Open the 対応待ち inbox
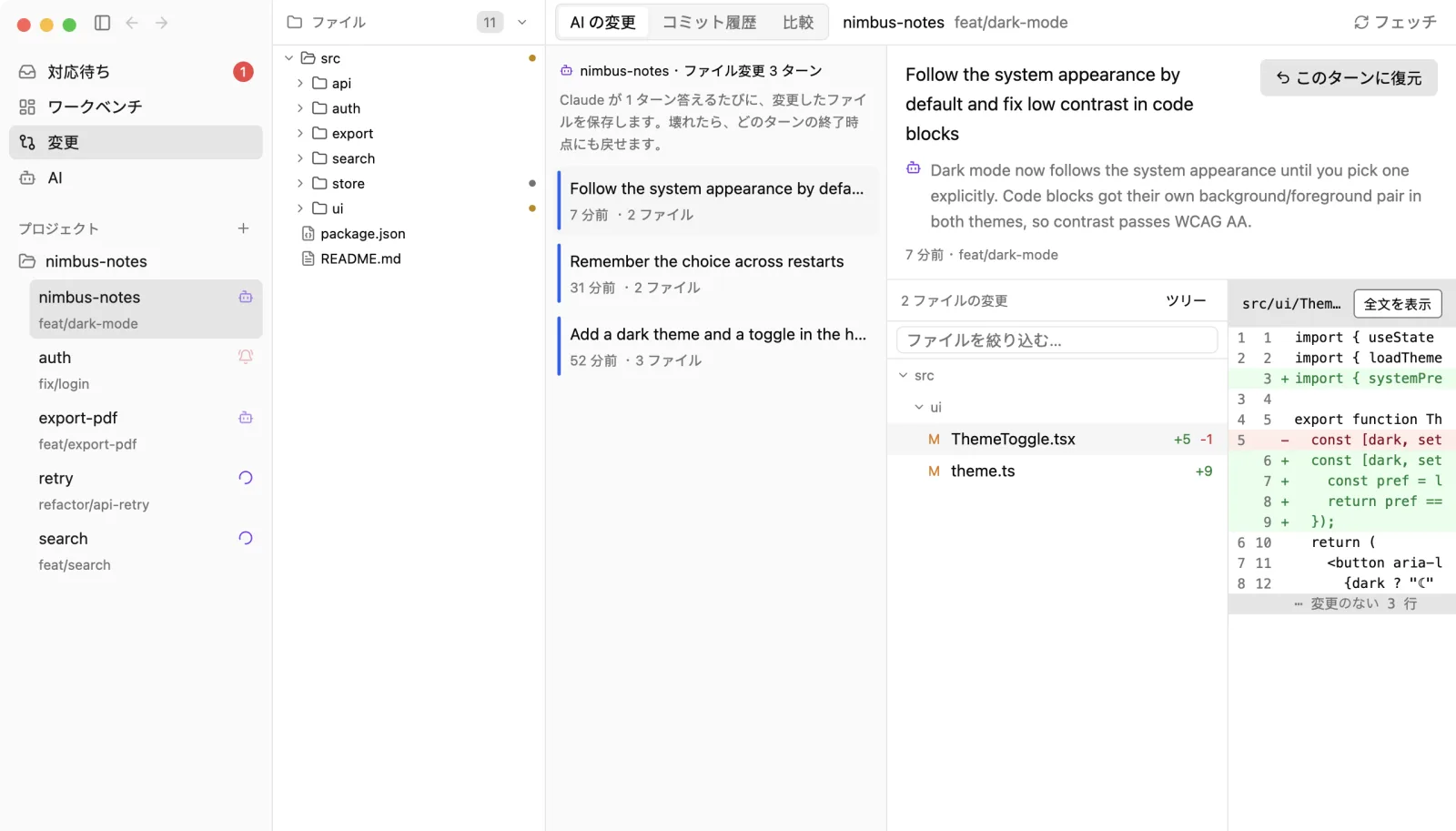 tap(136, 72)
